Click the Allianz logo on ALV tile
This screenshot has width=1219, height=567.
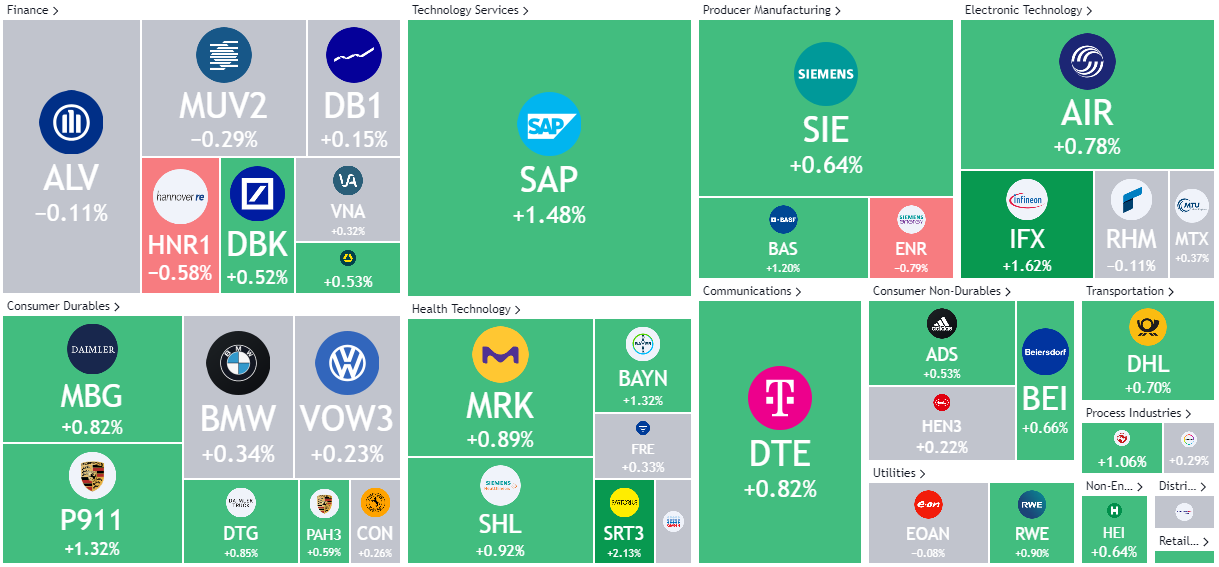[71, 122]
